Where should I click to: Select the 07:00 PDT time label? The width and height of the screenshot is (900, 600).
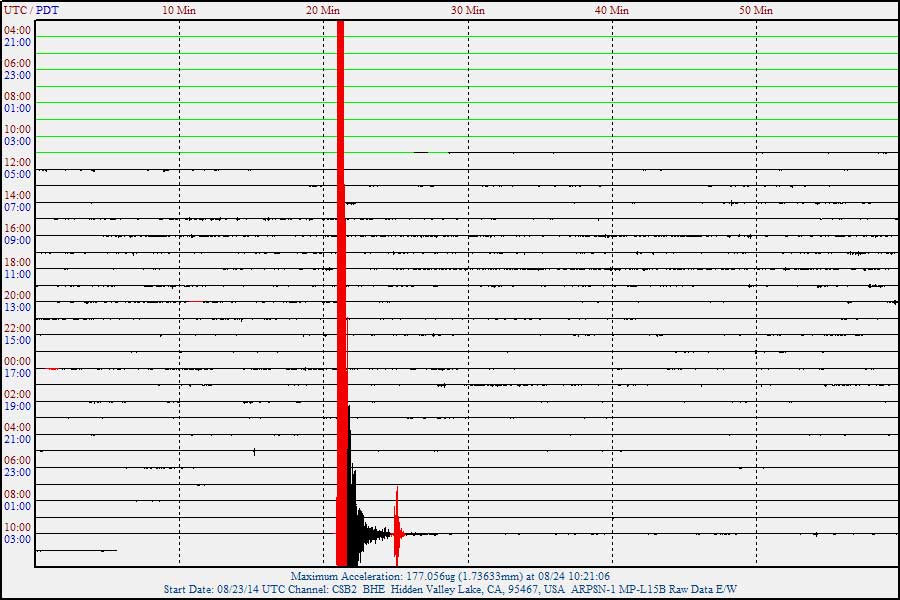point(17,207)
